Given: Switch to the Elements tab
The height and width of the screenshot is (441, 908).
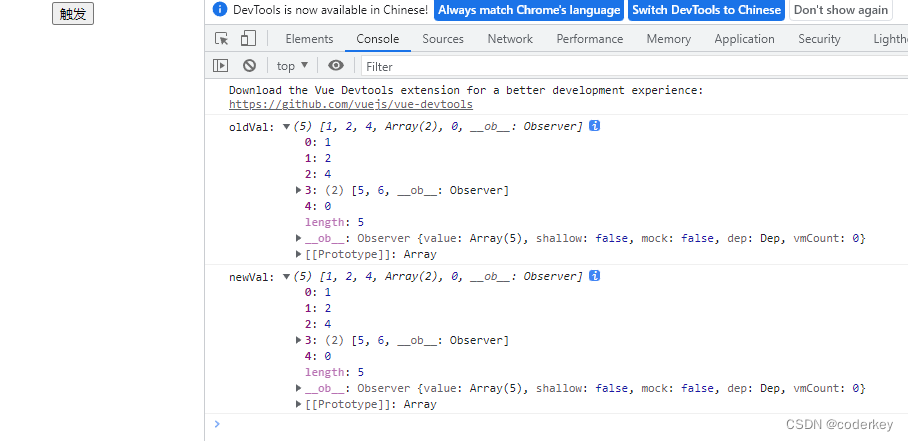Looking at the screenshot, I should click(309, 39).
